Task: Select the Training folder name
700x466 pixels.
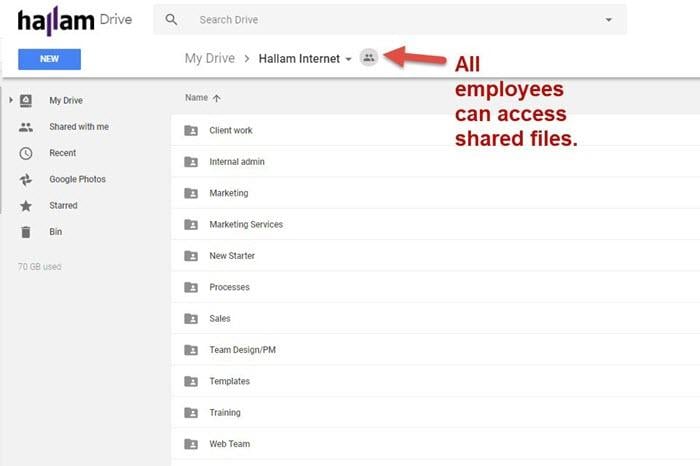Action: [225, 412]
